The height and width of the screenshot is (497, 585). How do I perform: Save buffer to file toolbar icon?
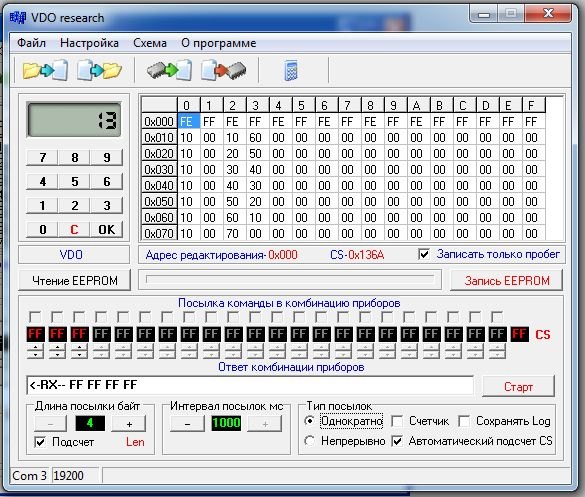(99, 70)
